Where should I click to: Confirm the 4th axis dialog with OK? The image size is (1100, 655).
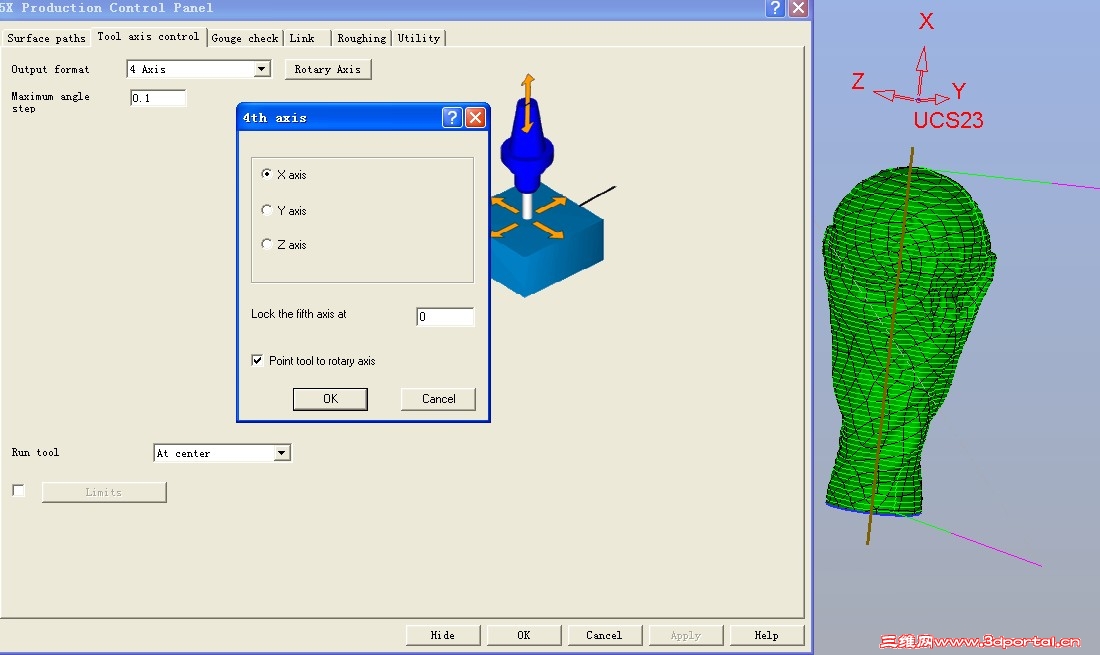(x=330, y=399)
